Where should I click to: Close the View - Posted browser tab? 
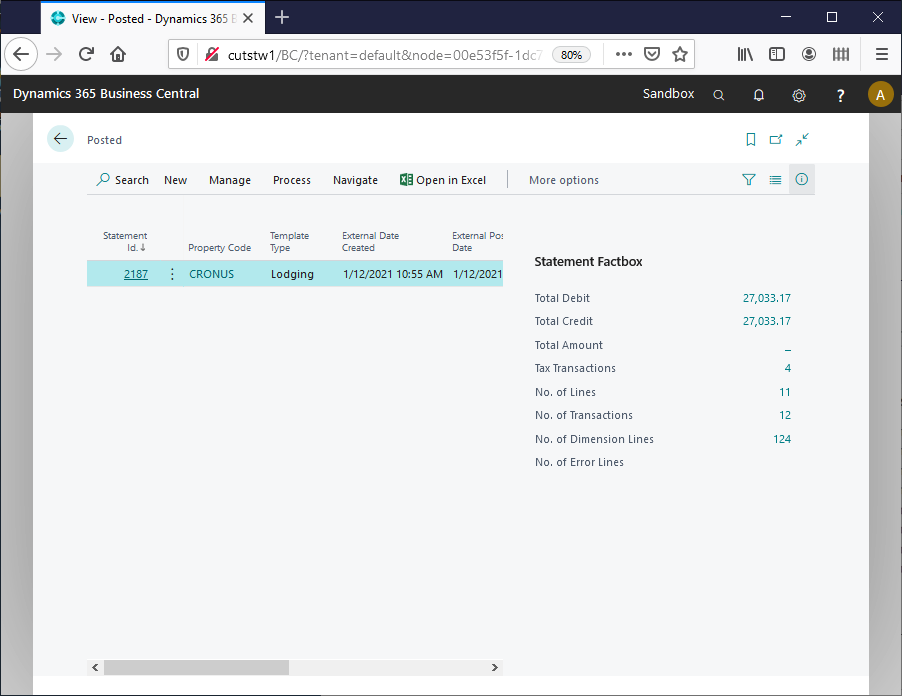pyautogui.click(x=248, y=18)
